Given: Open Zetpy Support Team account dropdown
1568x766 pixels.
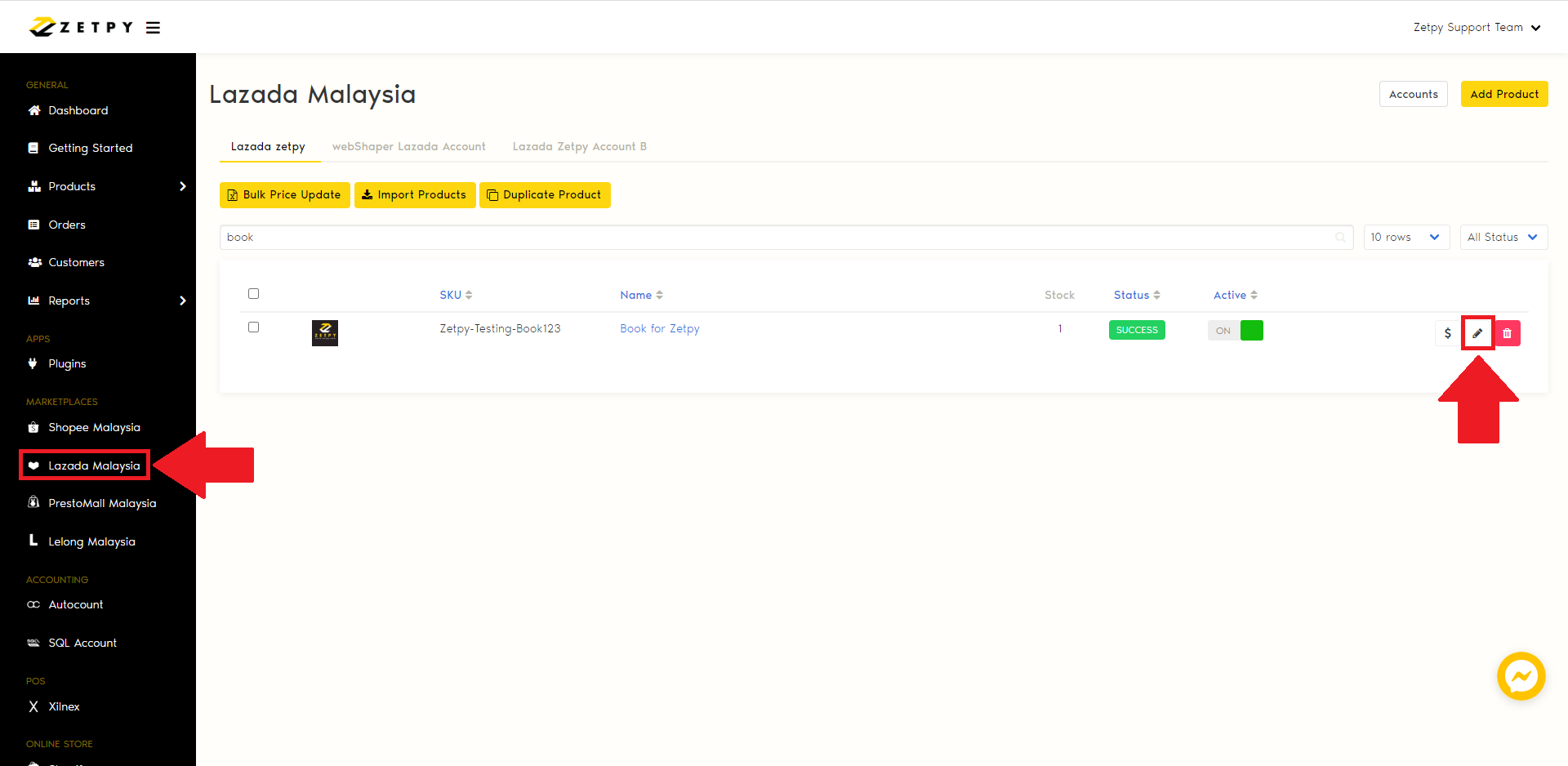Looking at the screenshot, I should [x=1477, y=27].
